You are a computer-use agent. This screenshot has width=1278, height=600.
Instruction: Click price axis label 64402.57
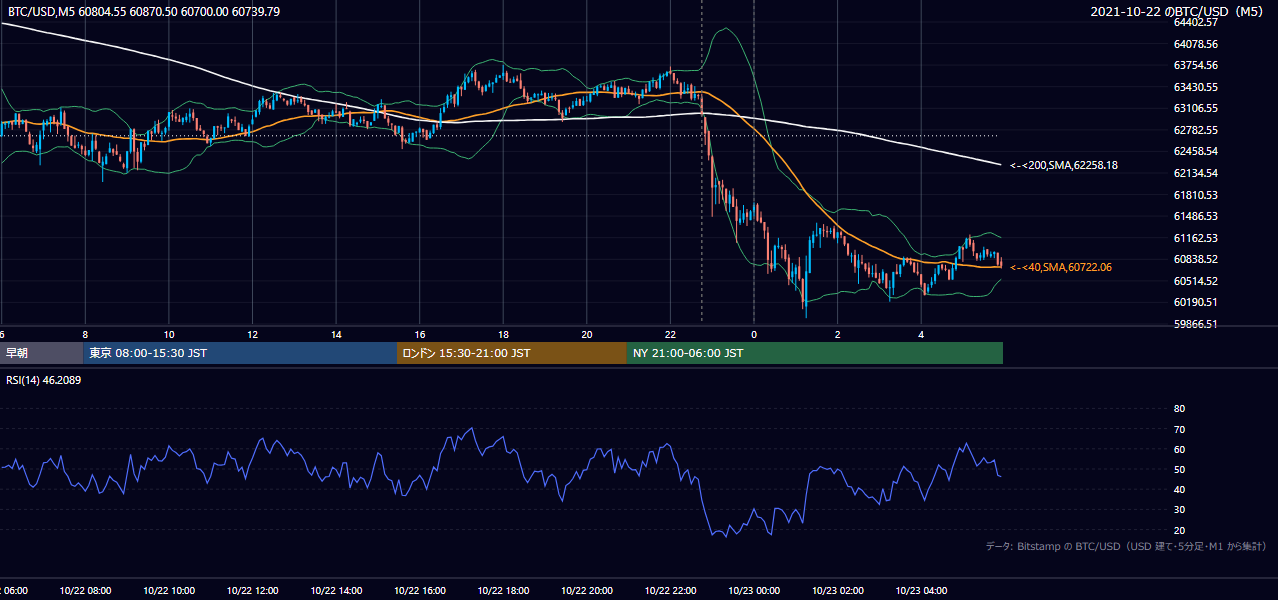(1195, 22)
